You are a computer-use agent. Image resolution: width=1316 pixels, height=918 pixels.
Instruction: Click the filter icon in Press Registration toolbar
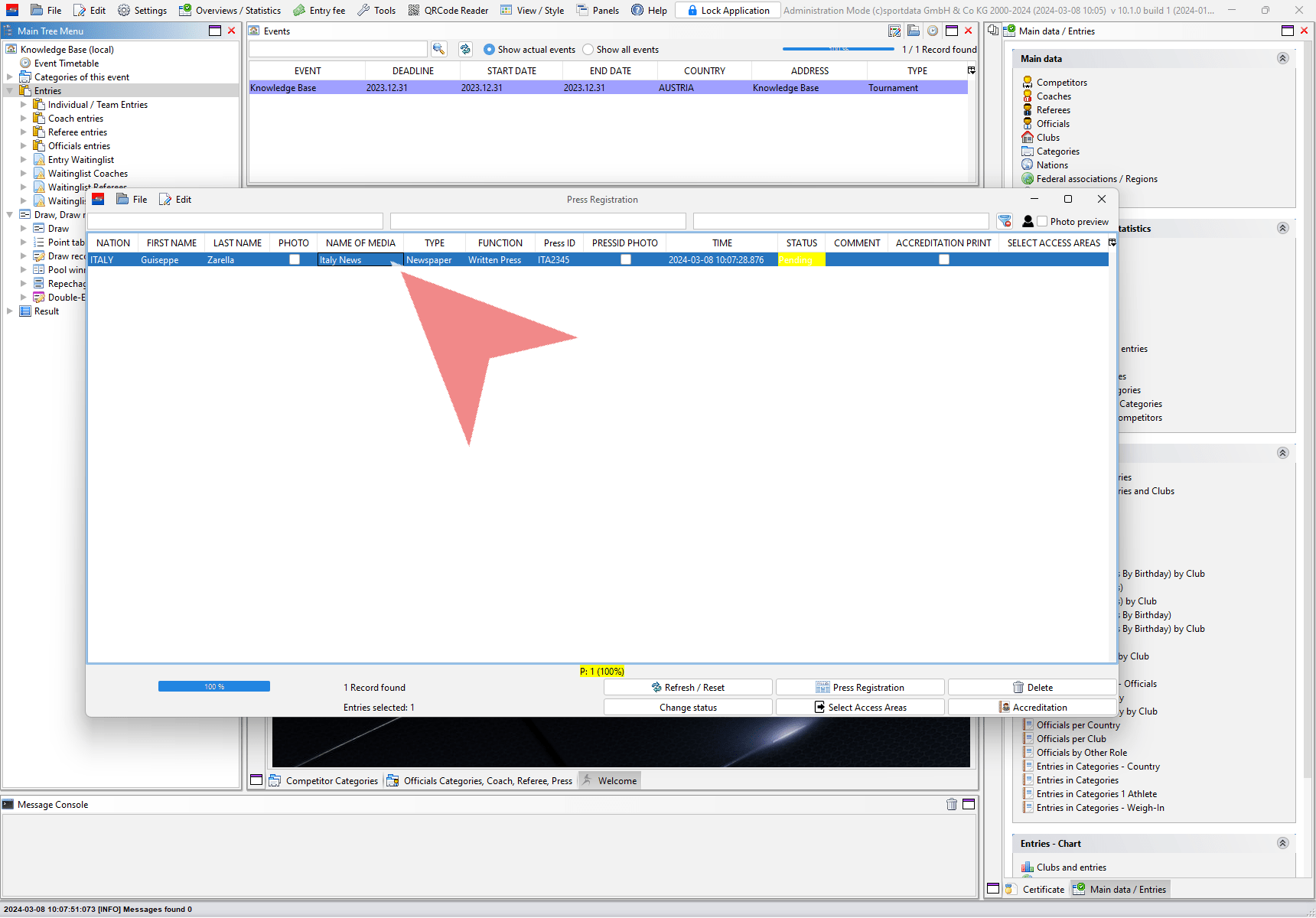pos(1005,221)
